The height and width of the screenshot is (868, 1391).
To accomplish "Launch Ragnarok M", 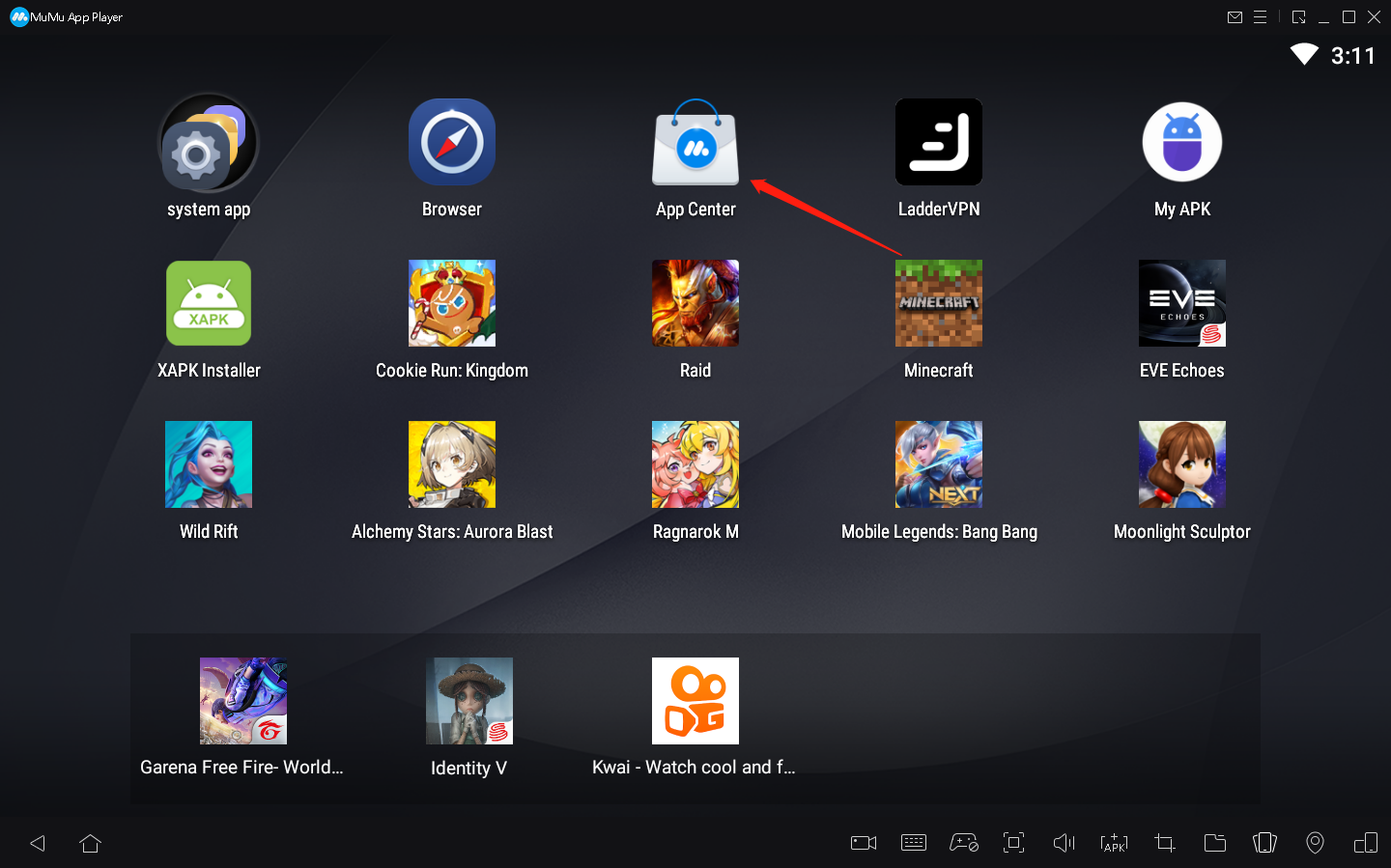I will tap(695, 464).
